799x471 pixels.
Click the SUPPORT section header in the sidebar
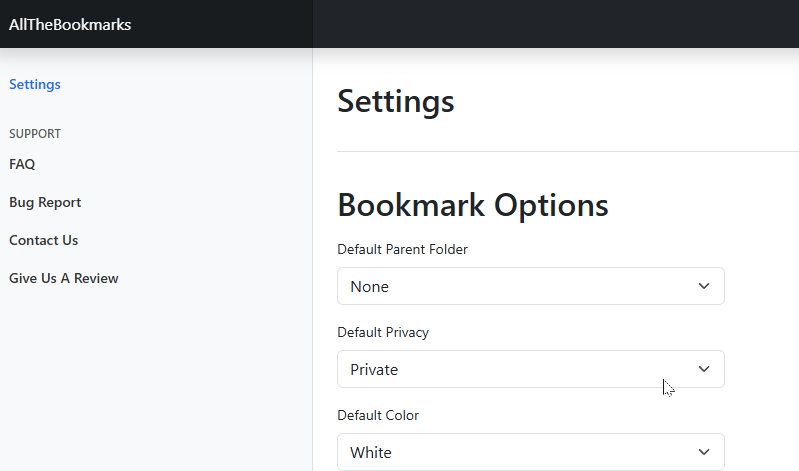35,134
